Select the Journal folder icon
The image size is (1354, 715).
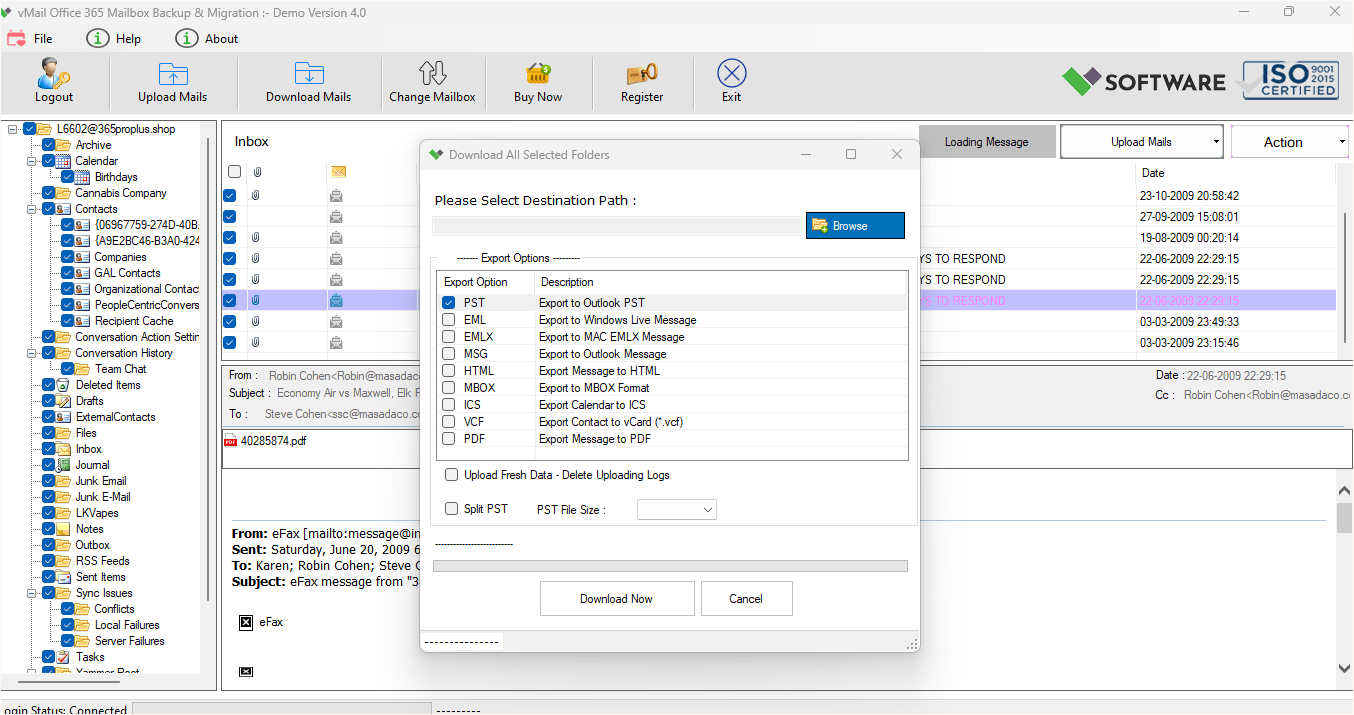point(64,465)
